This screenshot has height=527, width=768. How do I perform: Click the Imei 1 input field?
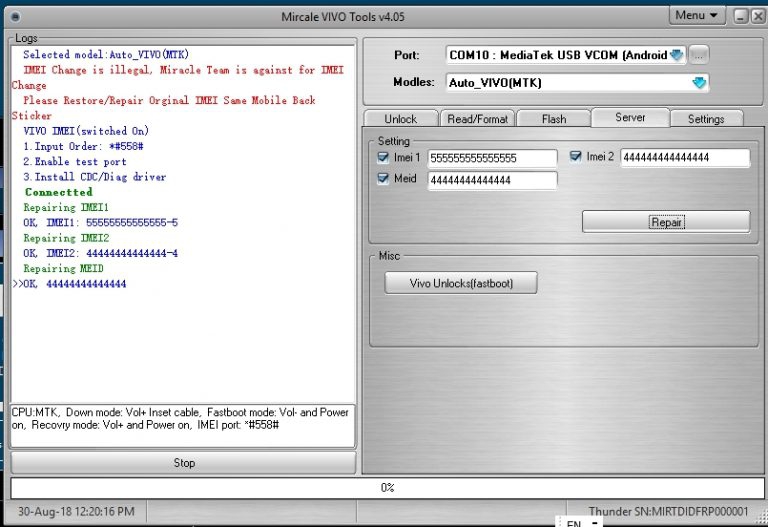[492, 158]
